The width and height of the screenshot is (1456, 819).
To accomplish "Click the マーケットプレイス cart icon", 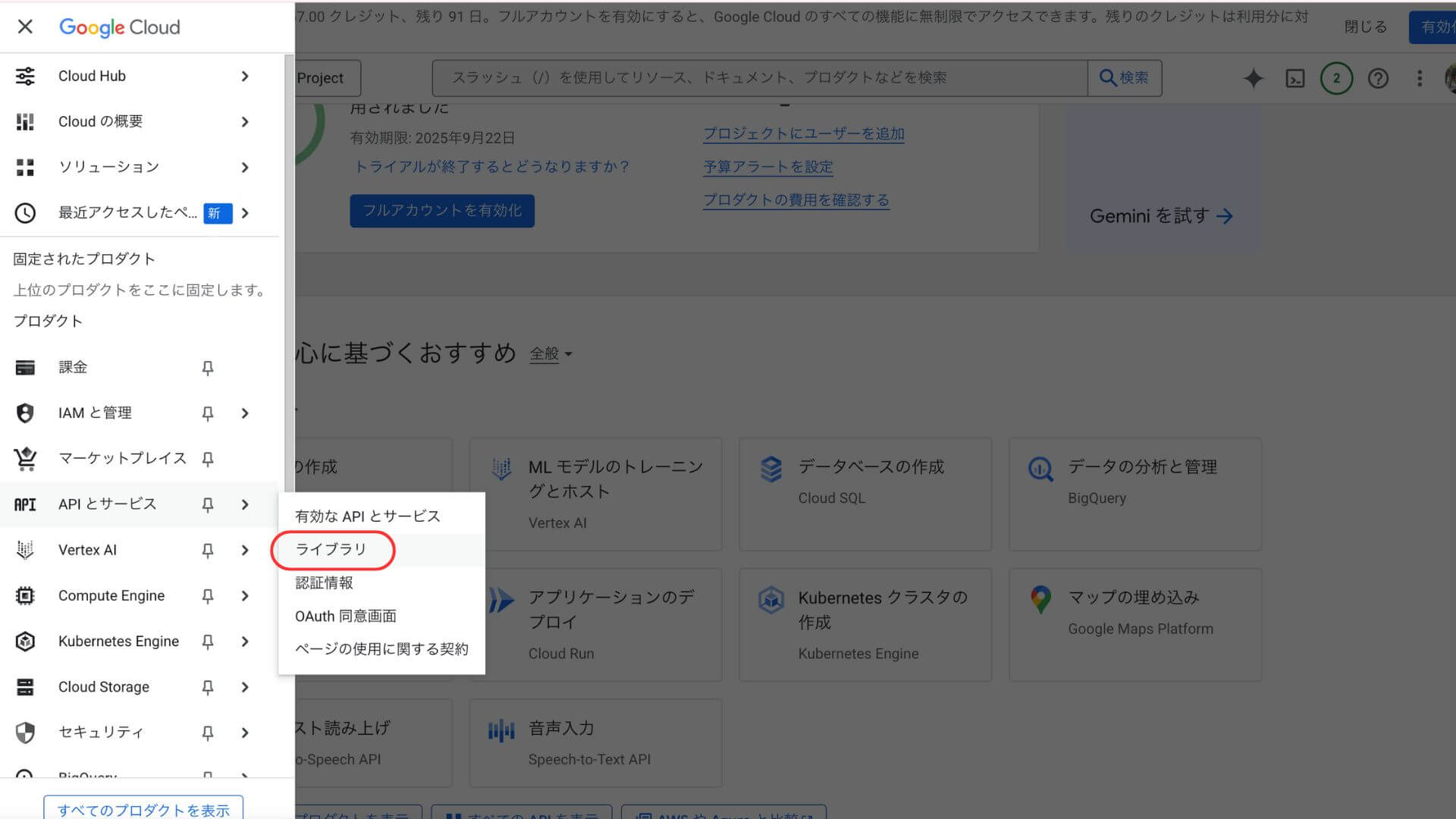I will coord(25,459).
